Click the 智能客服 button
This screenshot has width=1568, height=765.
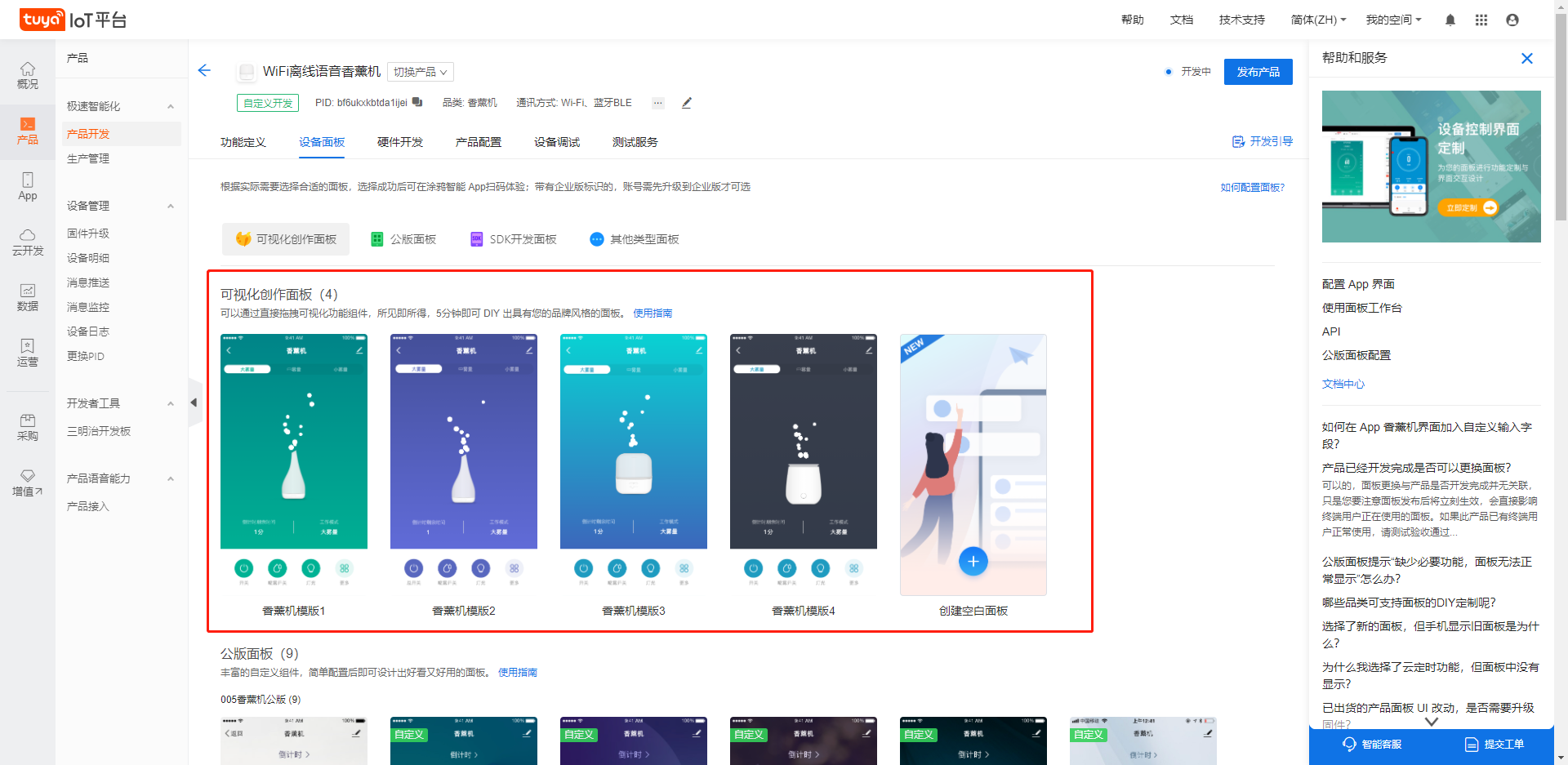tap(1373, 744)
